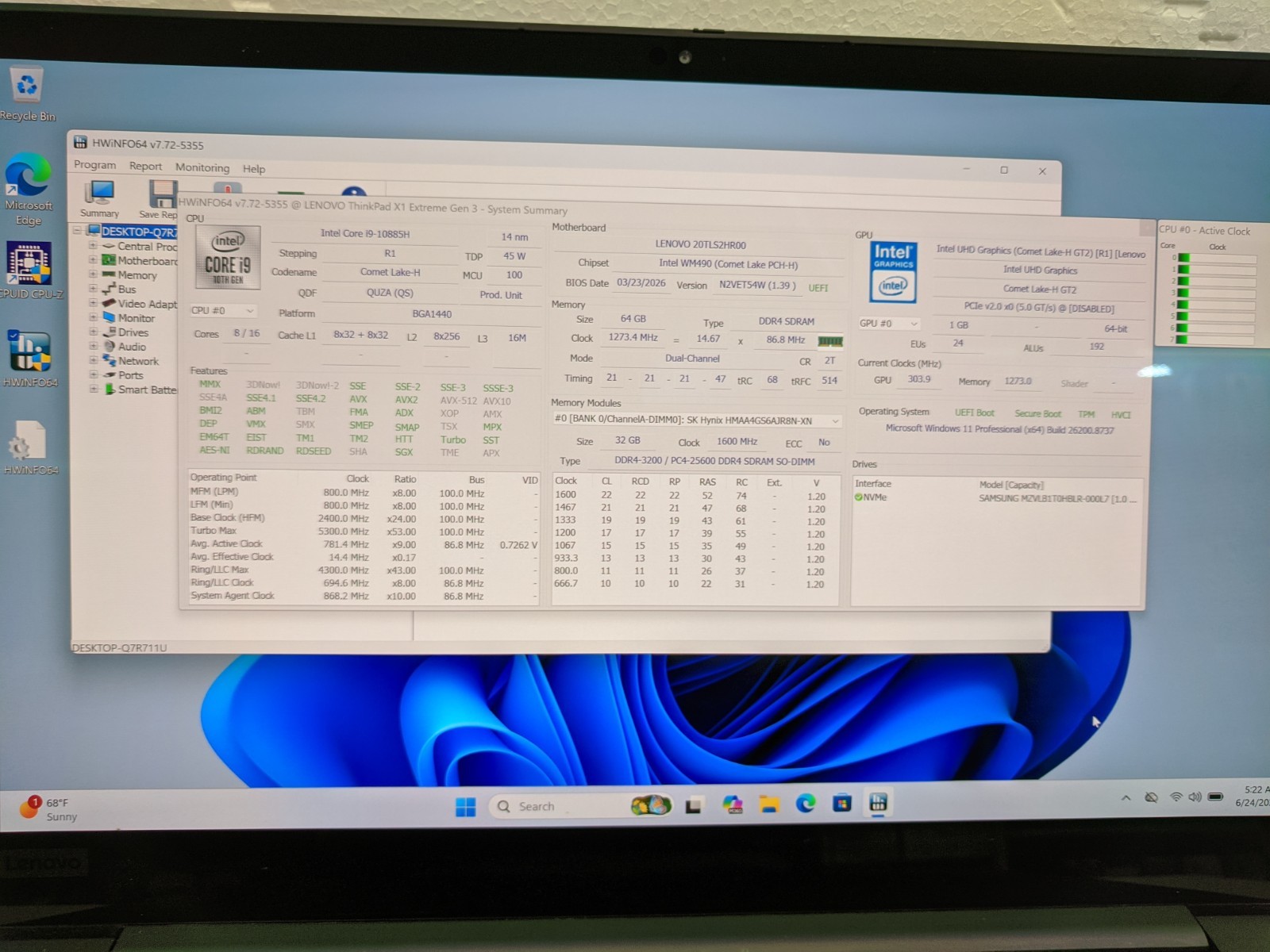Click the LENOVO 20TLS2HR00 motherboard name
The height and width of the screenshot is (952, 1270).
click(x=700, y=245)
